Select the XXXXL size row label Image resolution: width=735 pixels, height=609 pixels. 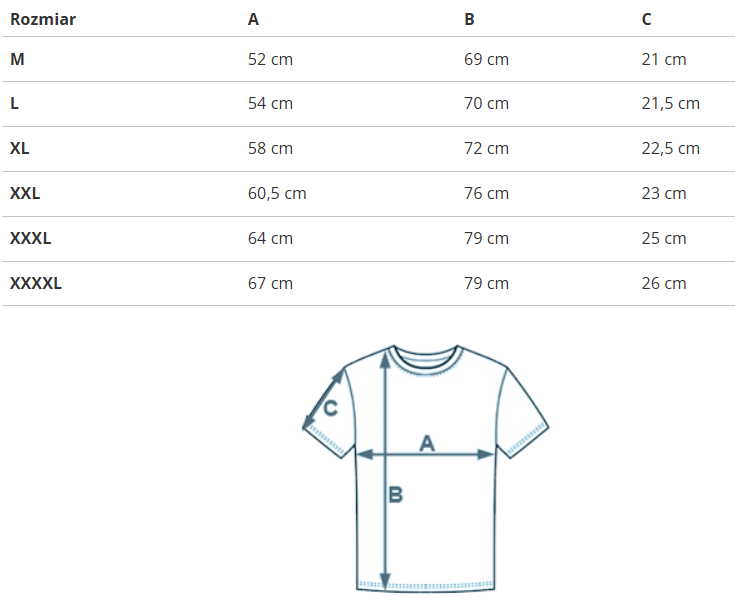coord(36,283)
